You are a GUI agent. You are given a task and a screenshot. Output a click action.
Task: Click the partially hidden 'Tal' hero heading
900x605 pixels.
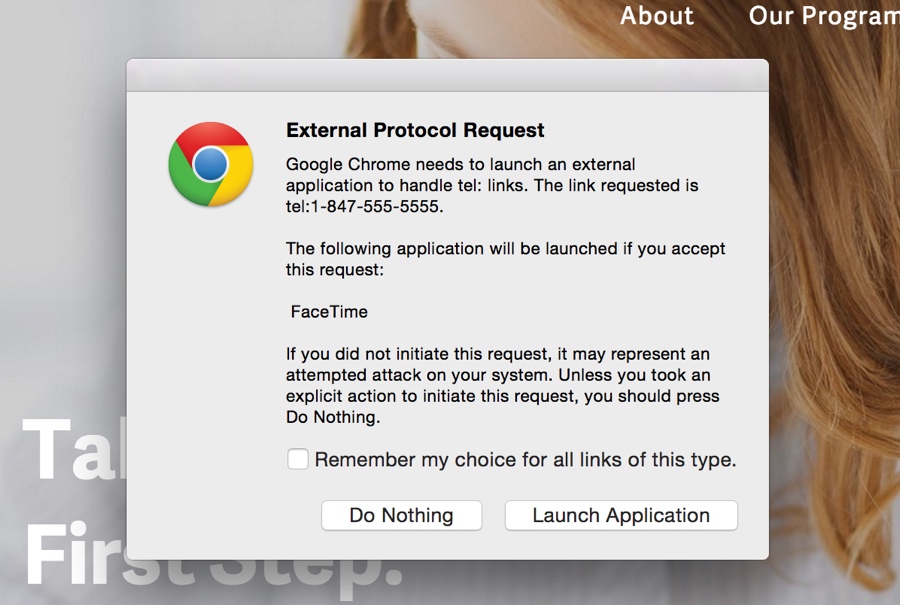click(x=72, y=452)
